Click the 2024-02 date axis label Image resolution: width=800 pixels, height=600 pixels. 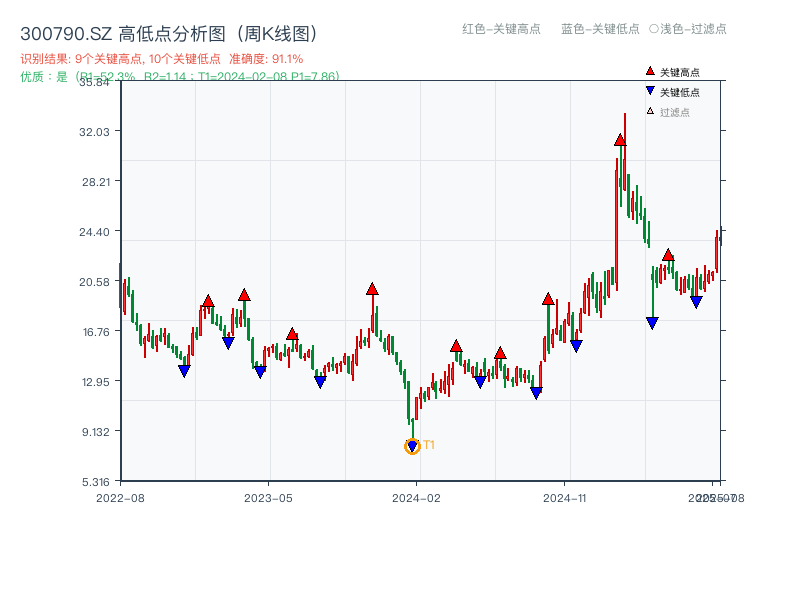(416, 498)
